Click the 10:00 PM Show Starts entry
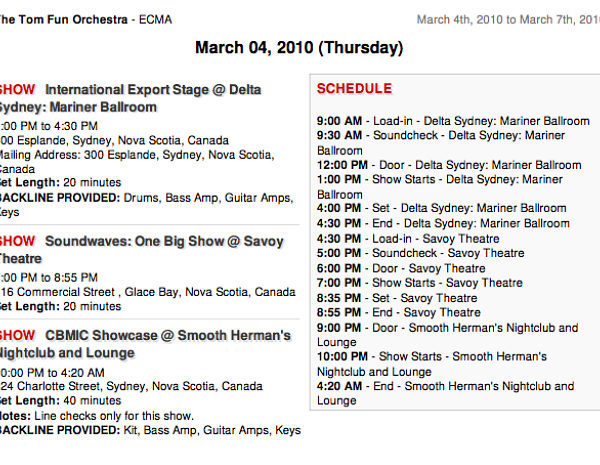 click(432, 364)
